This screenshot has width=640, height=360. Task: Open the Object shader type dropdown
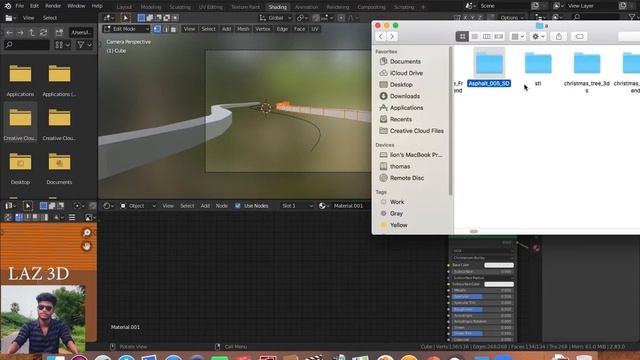(138, 206)
